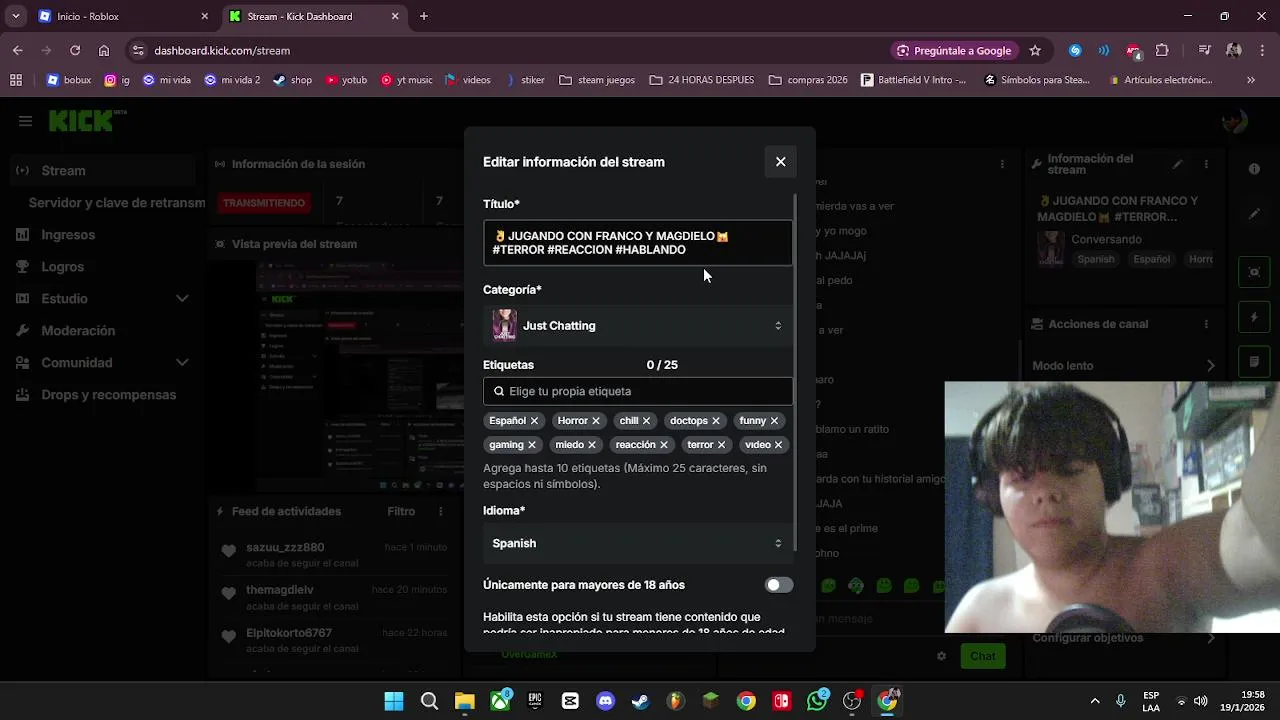
Task: Open the Kick hamburger menu
Action: tap(25, 121)
